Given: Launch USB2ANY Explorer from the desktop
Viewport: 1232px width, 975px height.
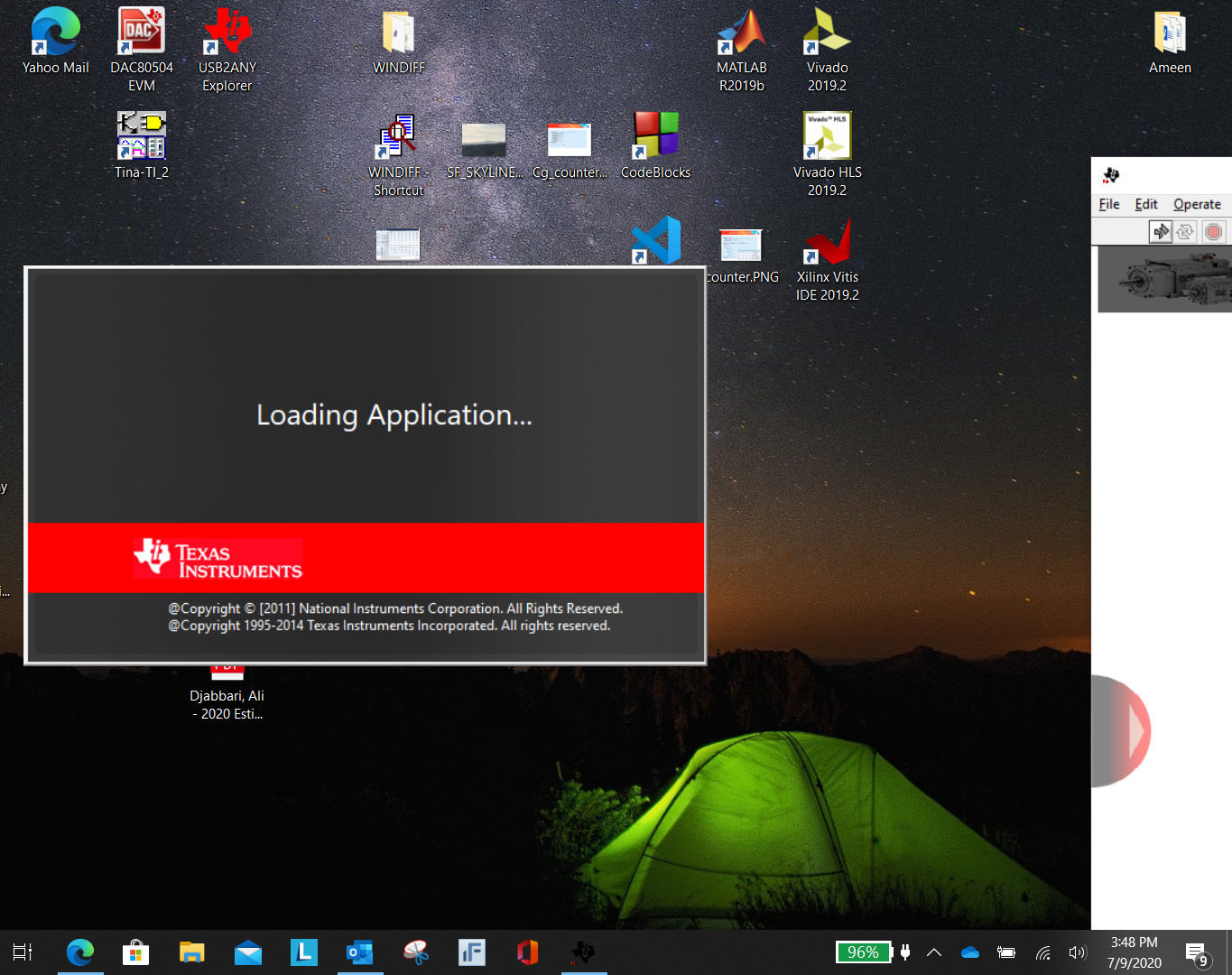Looking at the screenshot, I should point(227,50).
